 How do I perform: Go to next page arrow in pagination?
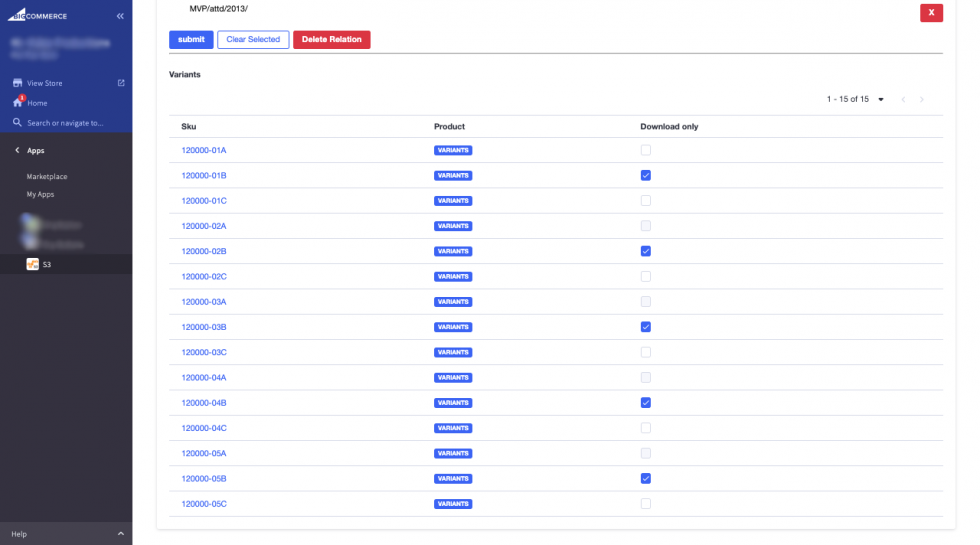point(921,100)
